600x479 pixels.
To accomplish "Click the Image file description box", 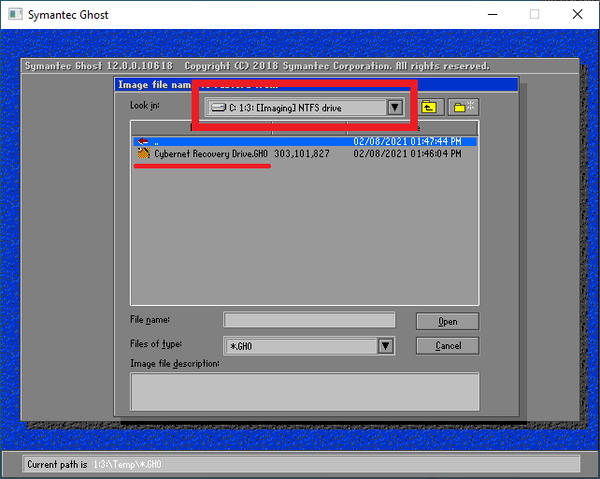I will pyautogui.click(x=305, y=391).
